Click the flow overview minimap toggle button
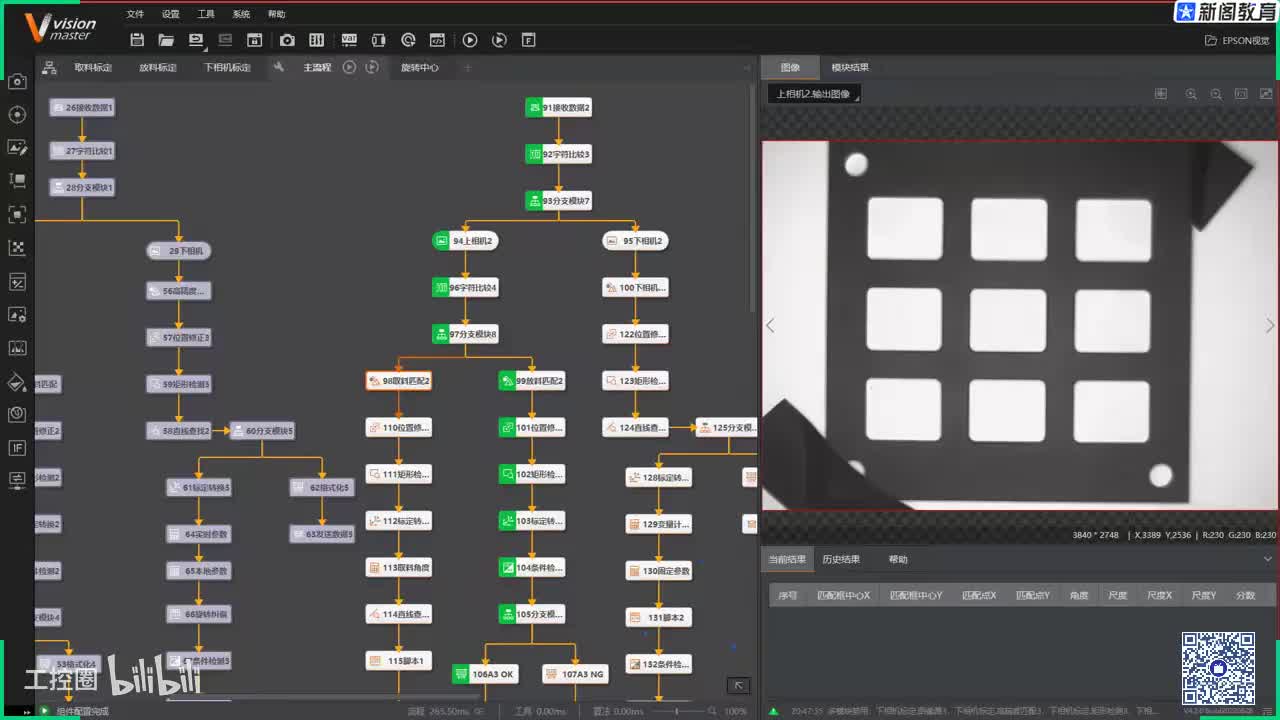 [739, 685]
